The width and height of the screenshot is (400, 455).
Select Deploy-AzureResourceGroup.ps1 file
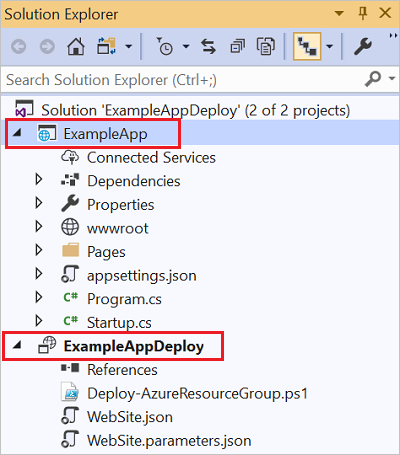coord(197,394)
